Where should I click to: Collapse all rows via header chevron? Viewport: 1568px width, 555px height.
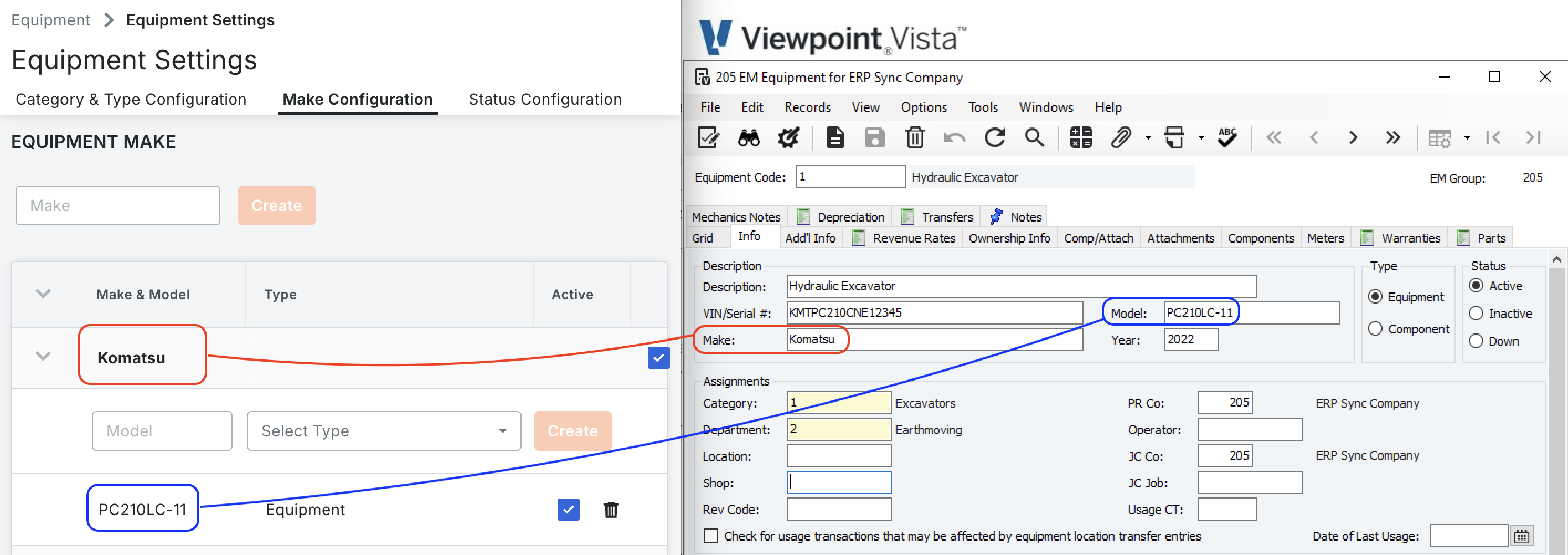tap(43, 294)
